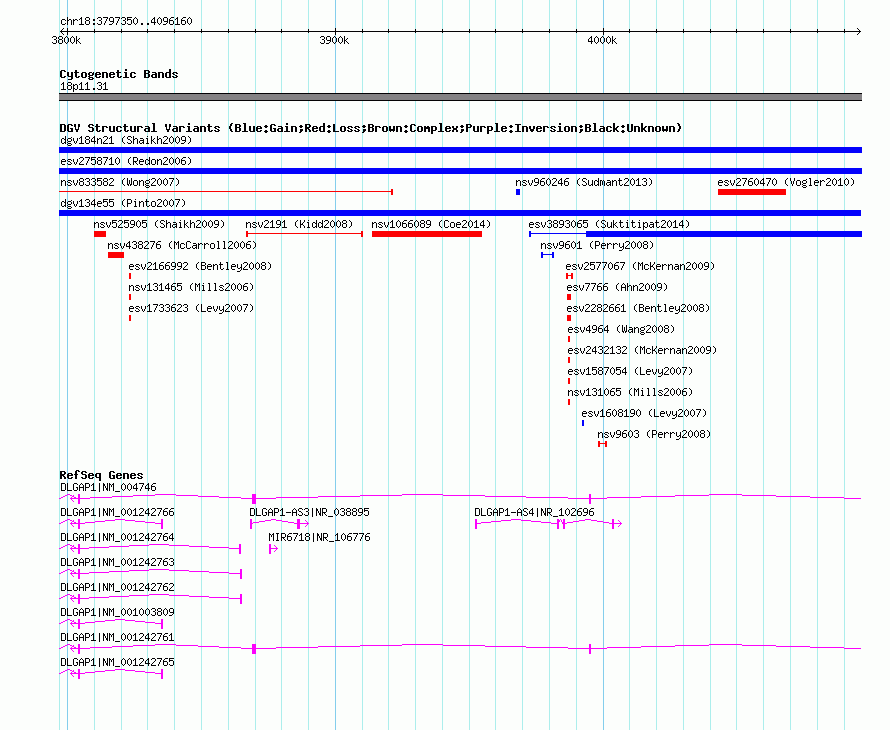Select nsv9603 (Perry2008) label
This screenshot has width=890, height=730.
pyautogui.click(x=654, y=434)
